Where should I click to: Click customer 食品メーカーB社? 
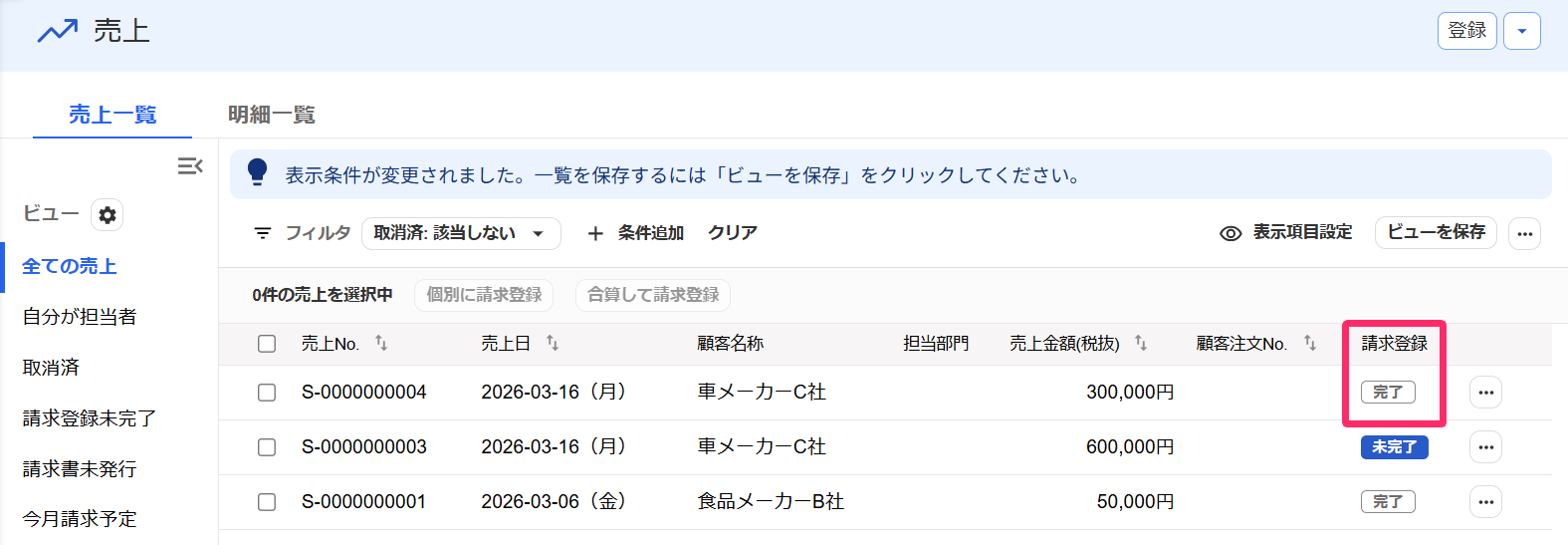(771, 502)
